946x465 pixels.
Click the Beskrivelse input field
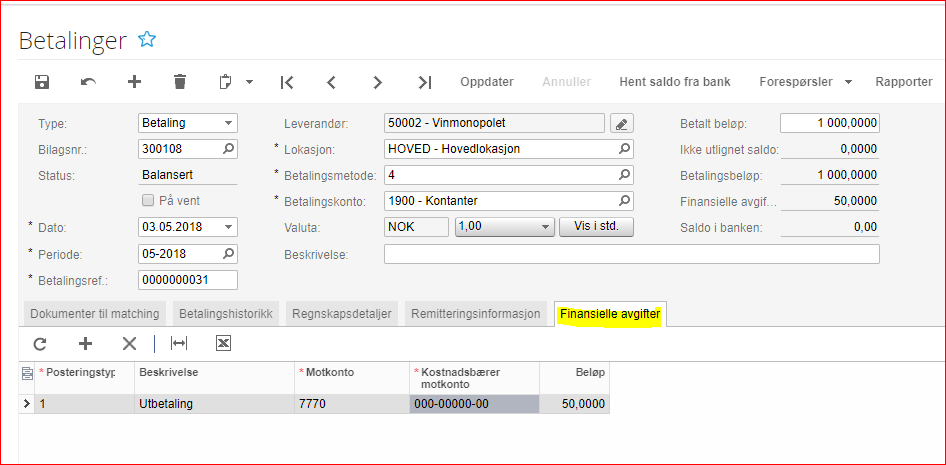632,254
